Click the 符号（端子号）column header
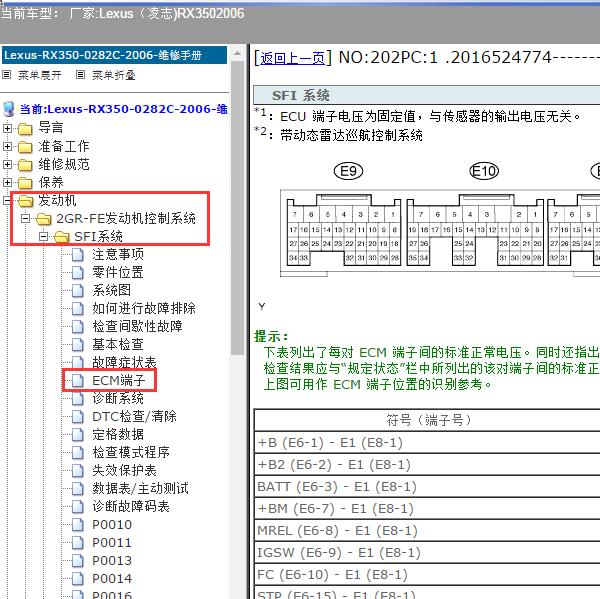 point(427,420)
